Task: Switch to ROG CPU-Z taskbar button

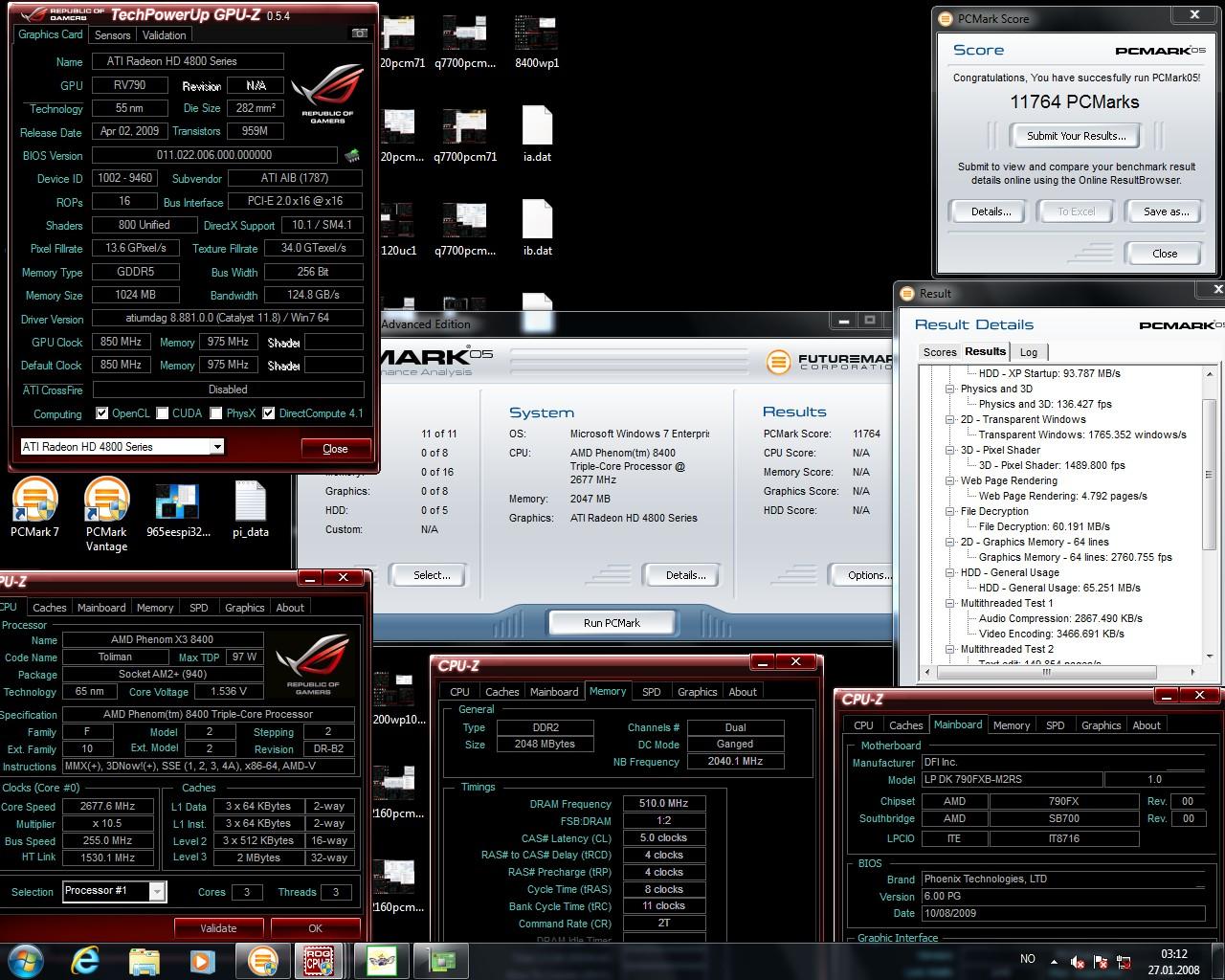Action: pyautogui.click(x=320, y=960)
